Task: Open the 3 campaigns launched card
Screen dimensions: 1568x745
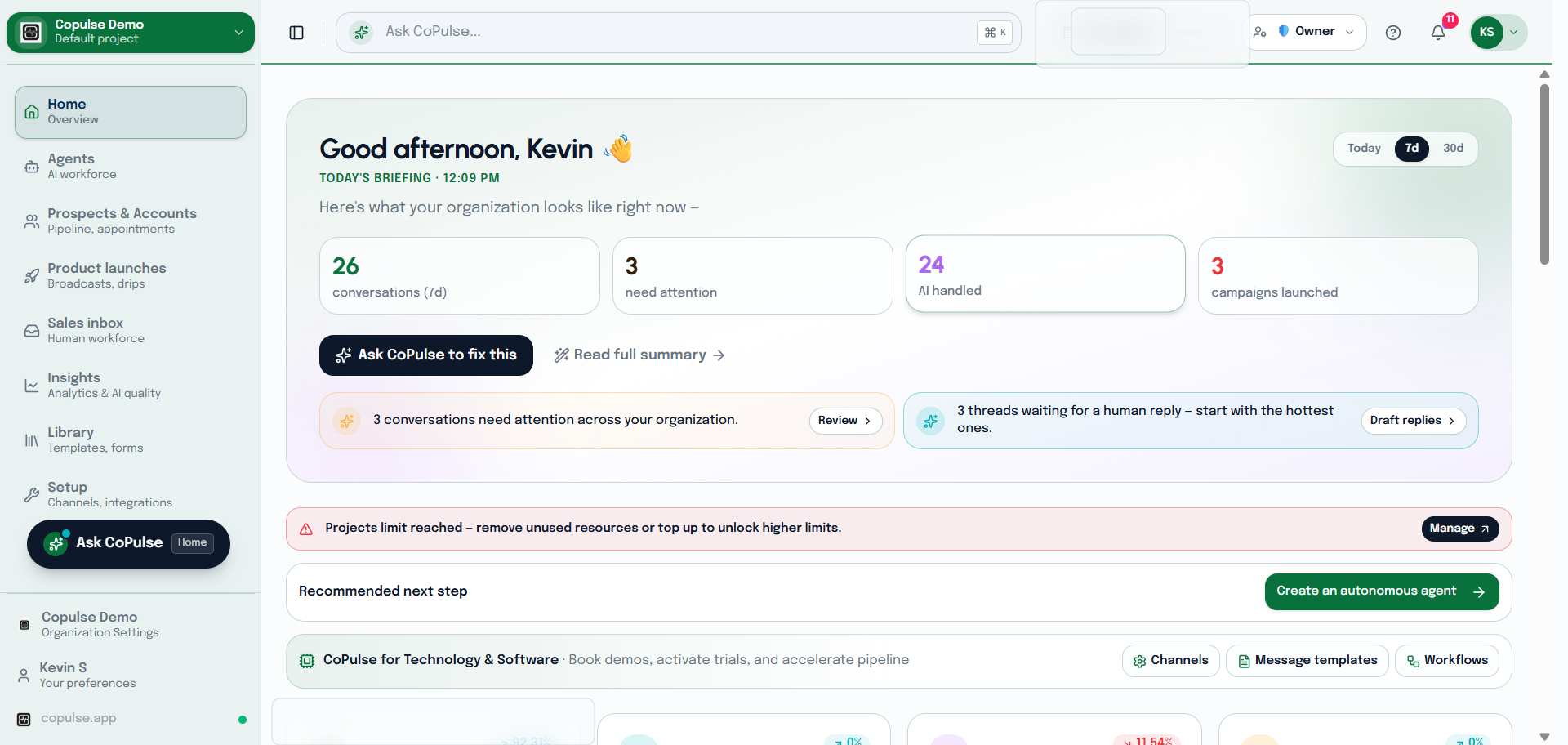Action: coord(1338,276)
